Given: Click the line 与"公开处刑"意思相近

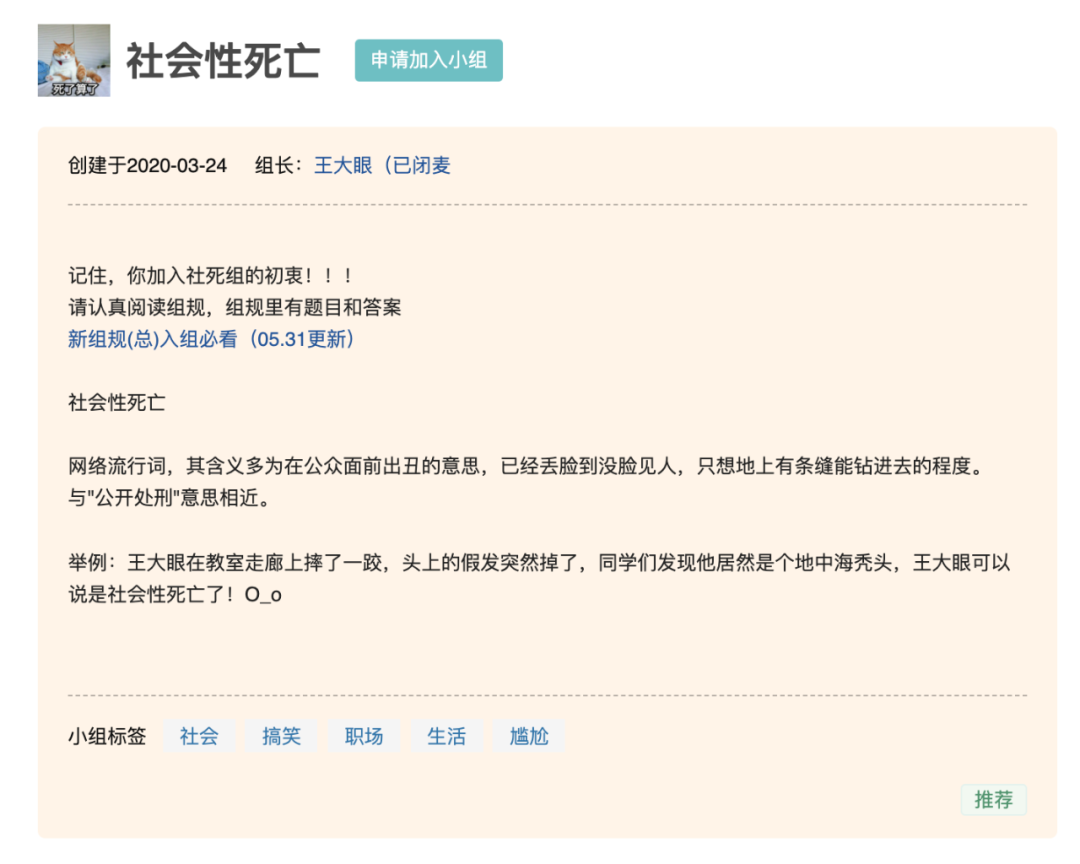Looking at the screenshot, I should pyautogui.click(x=169, y=497).
